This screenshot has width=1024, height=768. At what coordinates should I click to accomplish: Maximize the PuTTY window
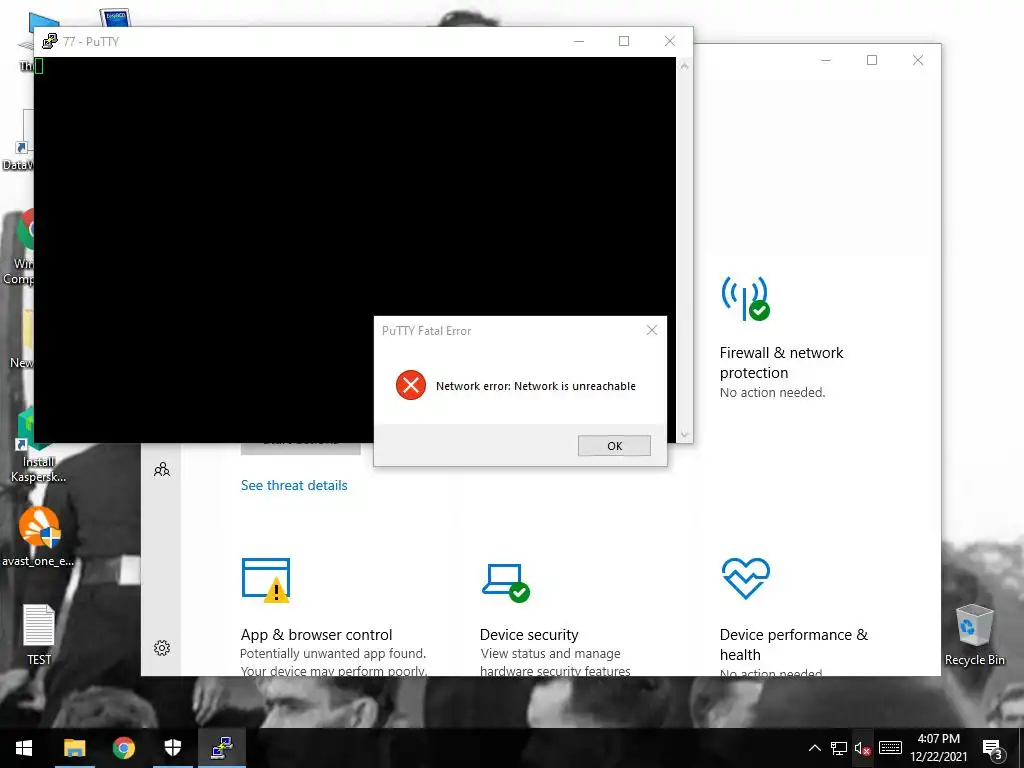[x=624, y=41]
